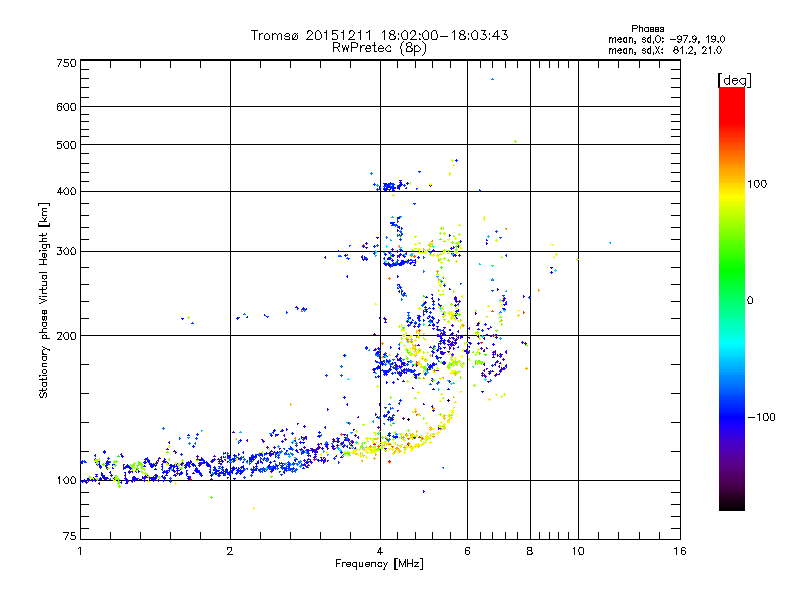Click the x-axis tick label '8'
This screenshot has height=600, width=800.
(530, 551)
